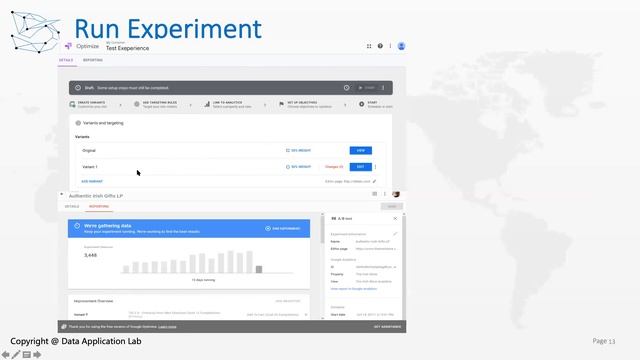
Task: Click the schedule icon beside Start button
Action: [347, 88]
